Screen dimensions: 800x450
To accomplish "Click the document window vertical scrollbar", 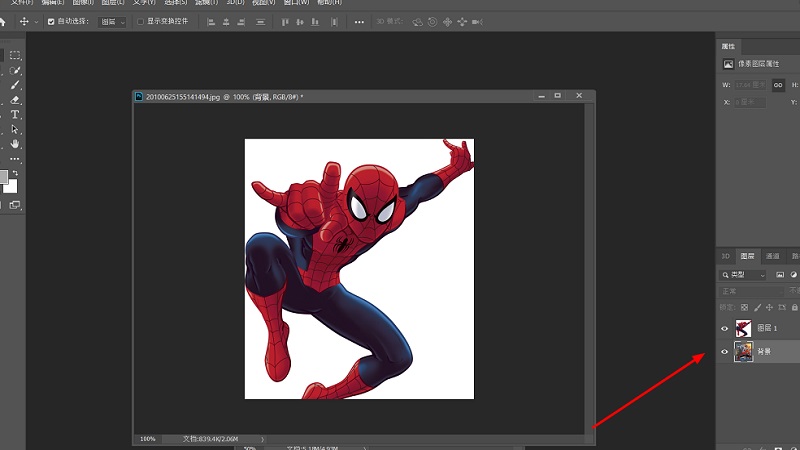I will point(589,268).
